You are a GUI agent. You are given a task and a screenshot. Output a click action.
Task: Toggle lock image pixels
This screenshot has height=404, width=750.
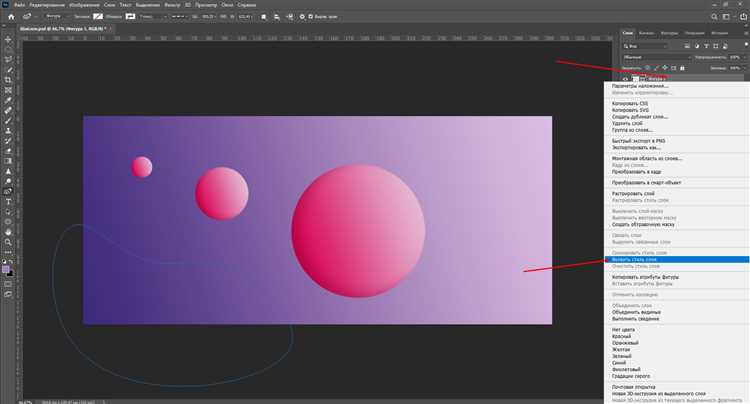click(656, 68)
